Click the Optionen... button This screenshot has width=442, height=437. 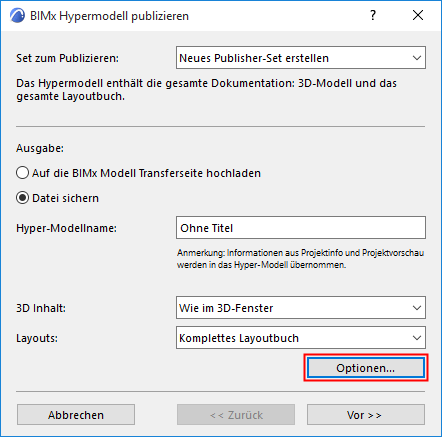pyautogui.click(x=366, y=368)
